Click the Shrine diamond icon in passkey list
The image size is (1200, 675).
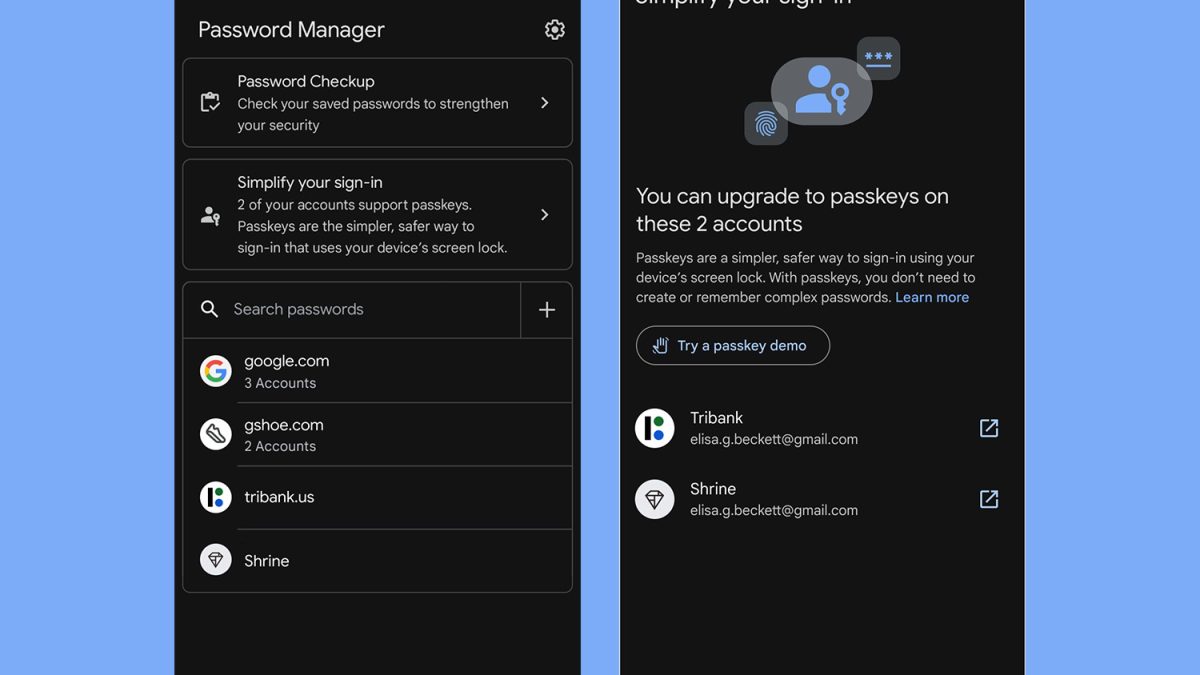655,499
